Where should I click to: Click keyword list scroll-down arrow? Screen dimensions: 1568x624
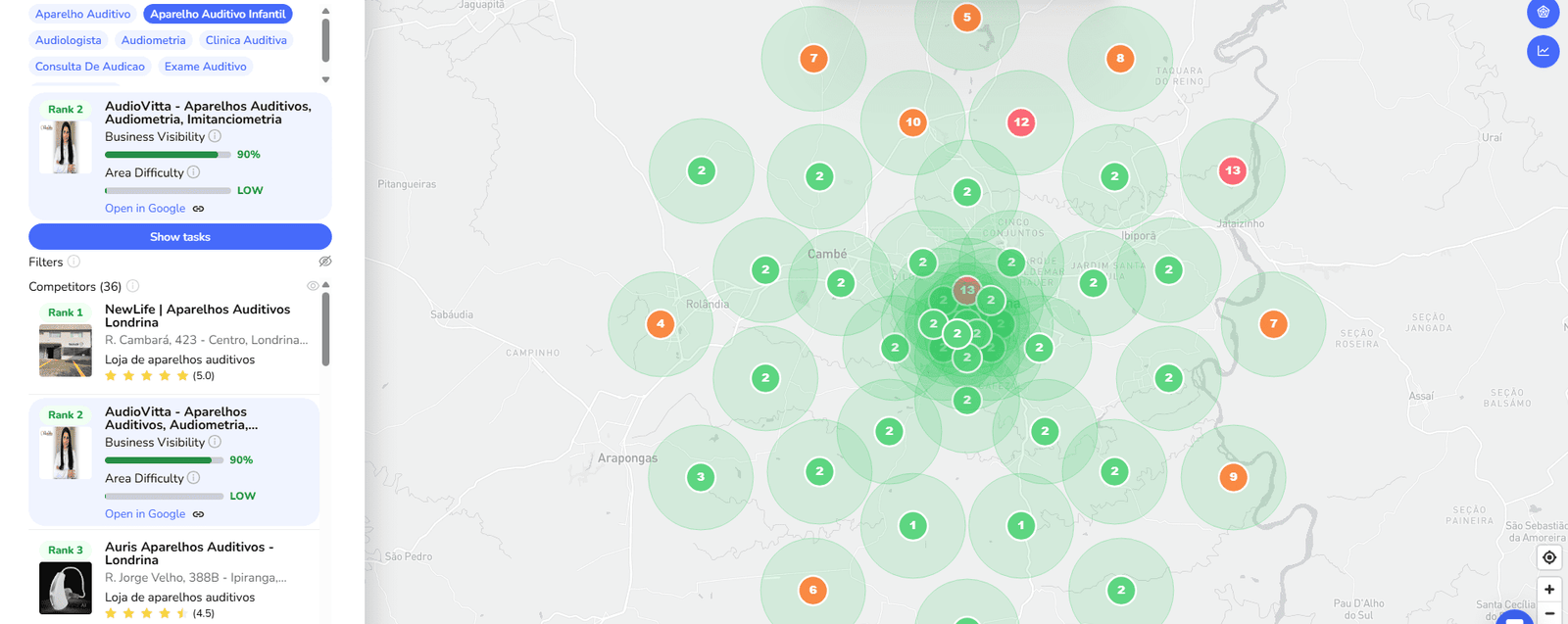click(326, 79)
